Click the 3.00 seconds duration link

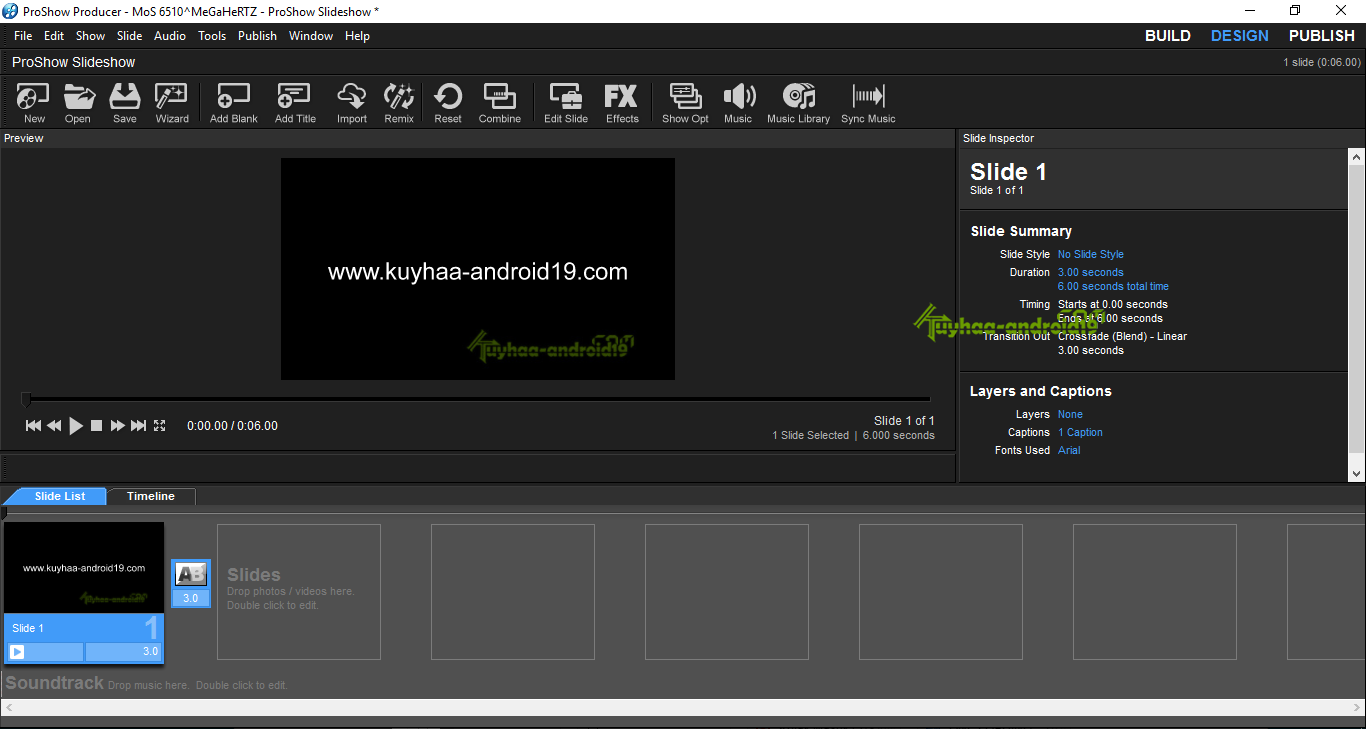click(1091, 272)
